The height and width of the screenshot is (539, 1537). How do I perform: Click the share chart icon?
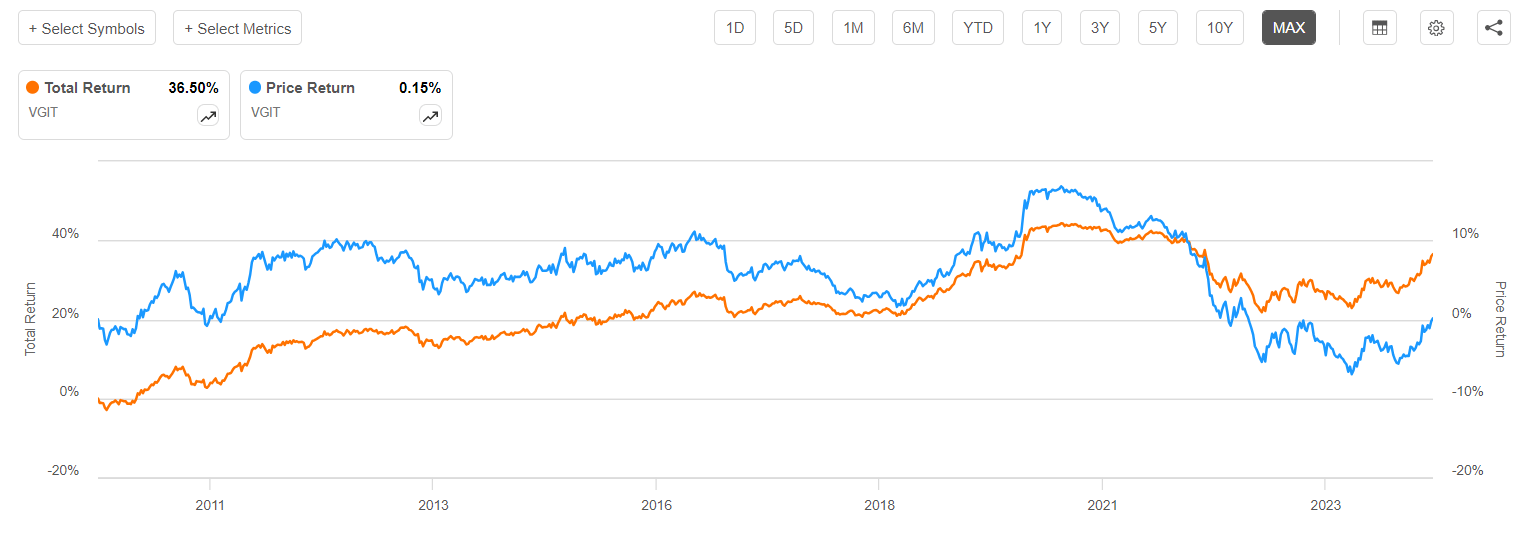tap(1493, 28)
